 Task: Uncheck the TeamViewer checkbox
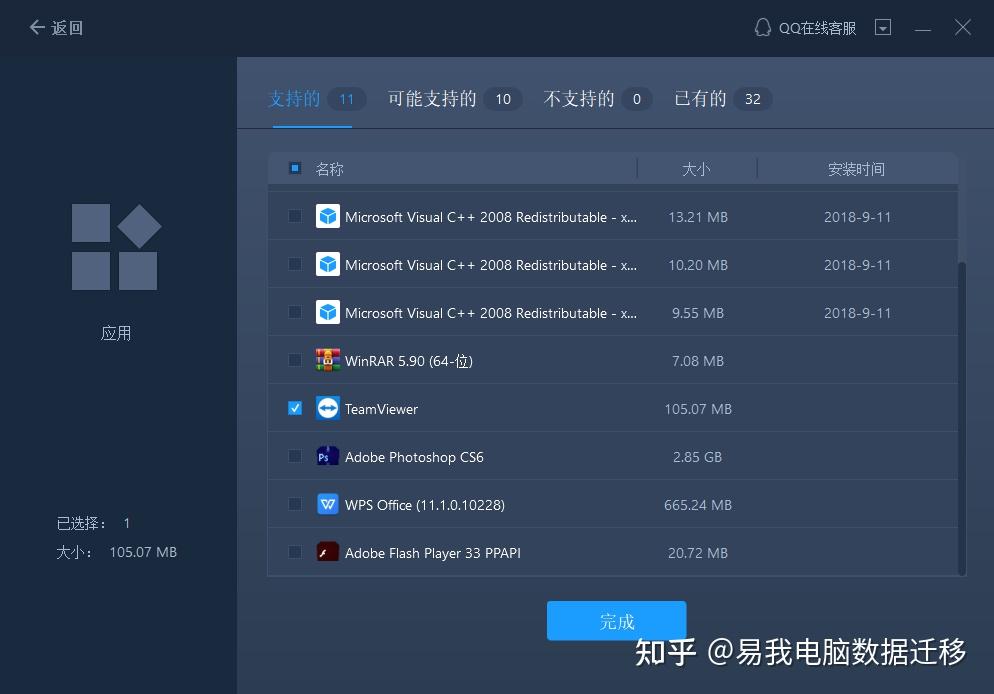point(295,408)
